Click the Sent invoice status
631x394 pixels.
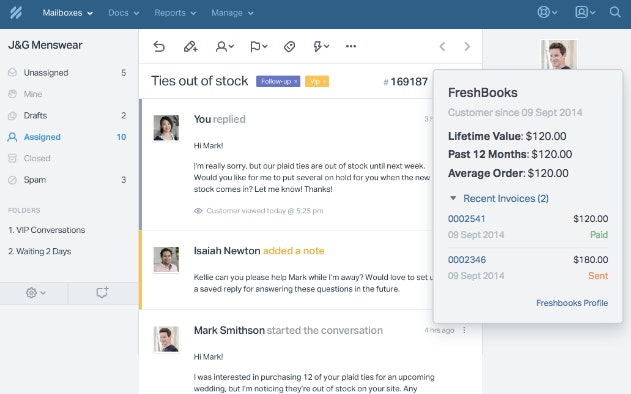(598, 276)
